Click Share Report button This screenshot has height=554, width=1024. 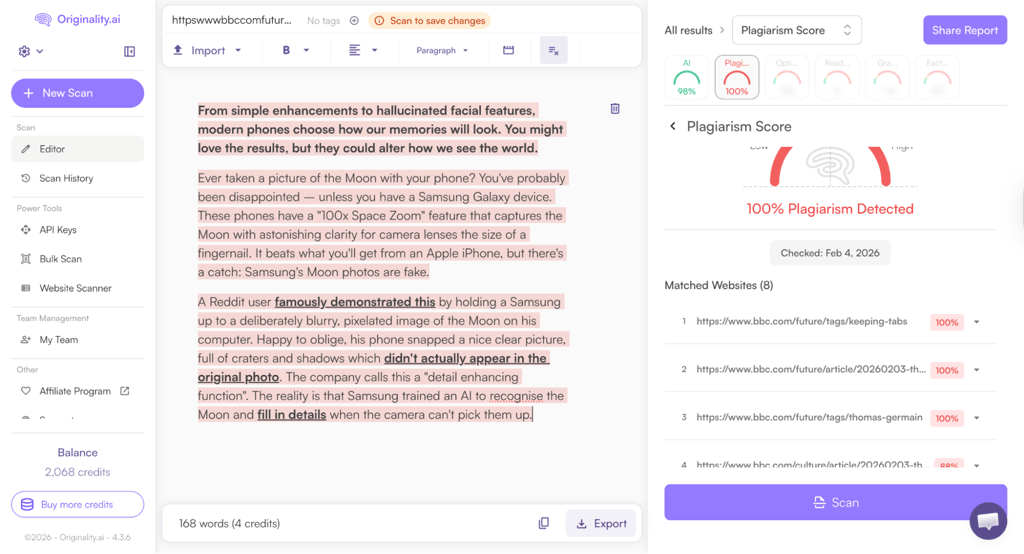click(965, 30)
